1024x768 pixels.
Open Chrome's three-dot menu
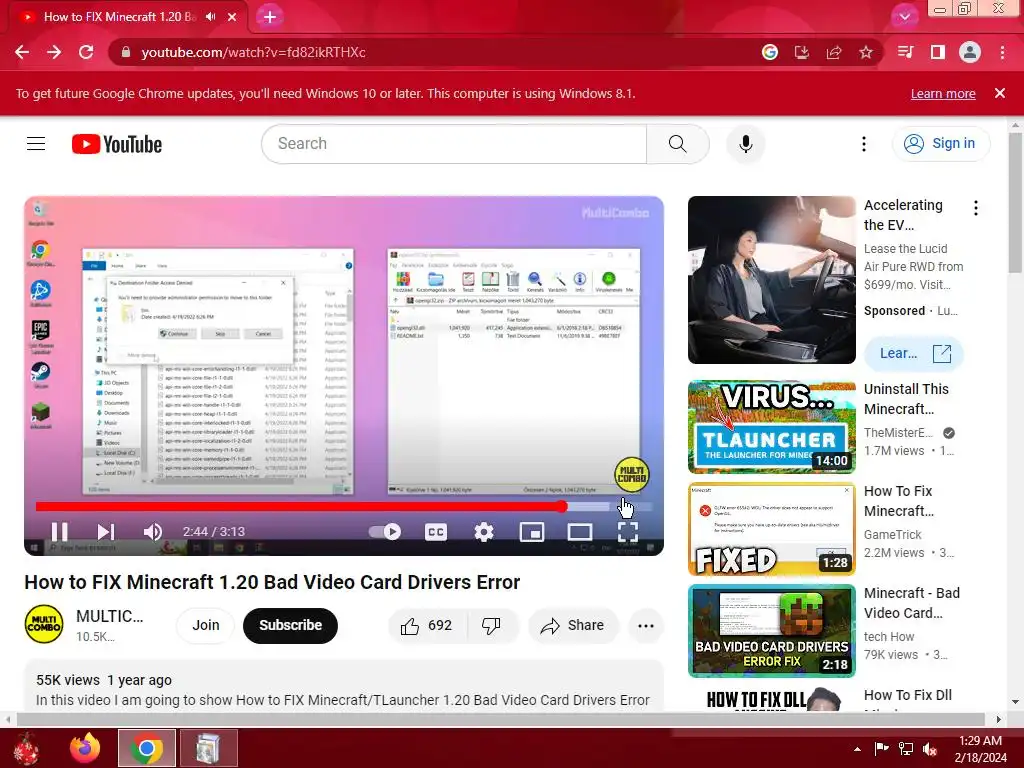click(x=1002, y=52)
